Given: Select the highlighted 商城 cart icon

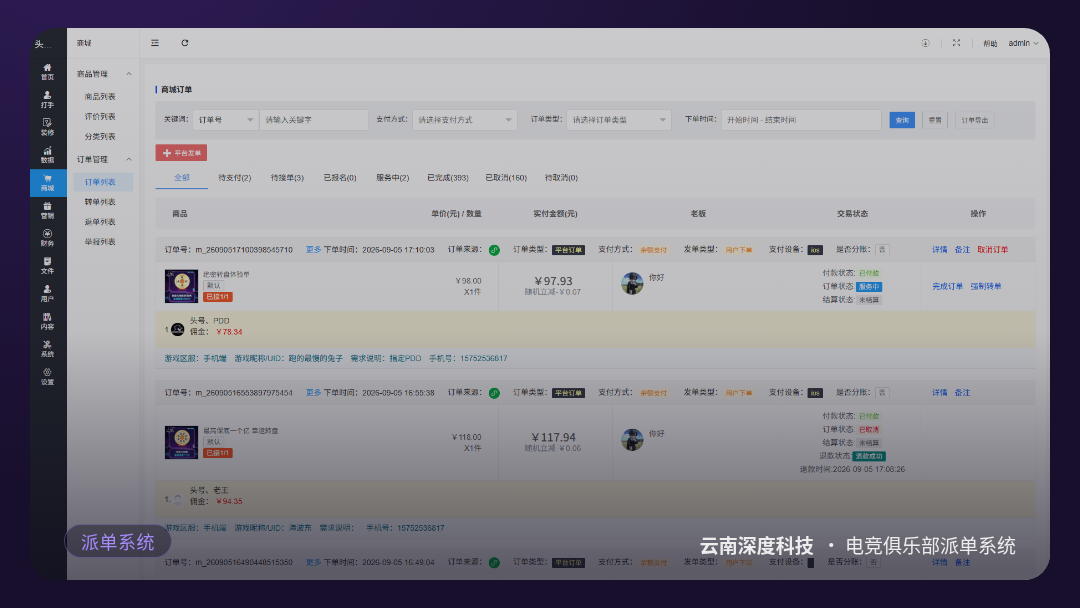Looking at the screenshot, I should coord(48,183).
